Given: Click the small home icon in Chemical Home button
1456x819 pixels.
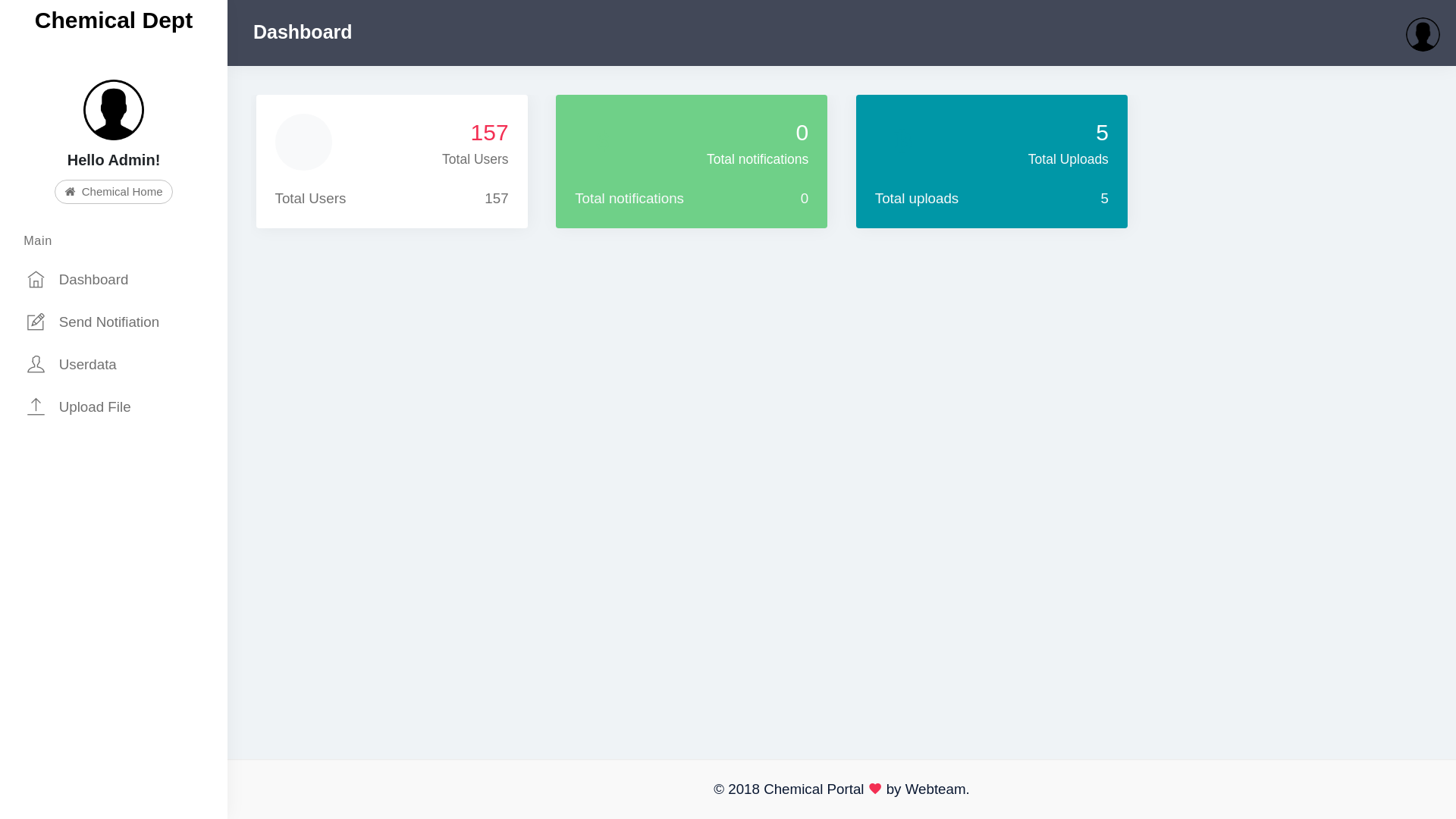Looking at the screenshot, I should click(x=70, y=192).
